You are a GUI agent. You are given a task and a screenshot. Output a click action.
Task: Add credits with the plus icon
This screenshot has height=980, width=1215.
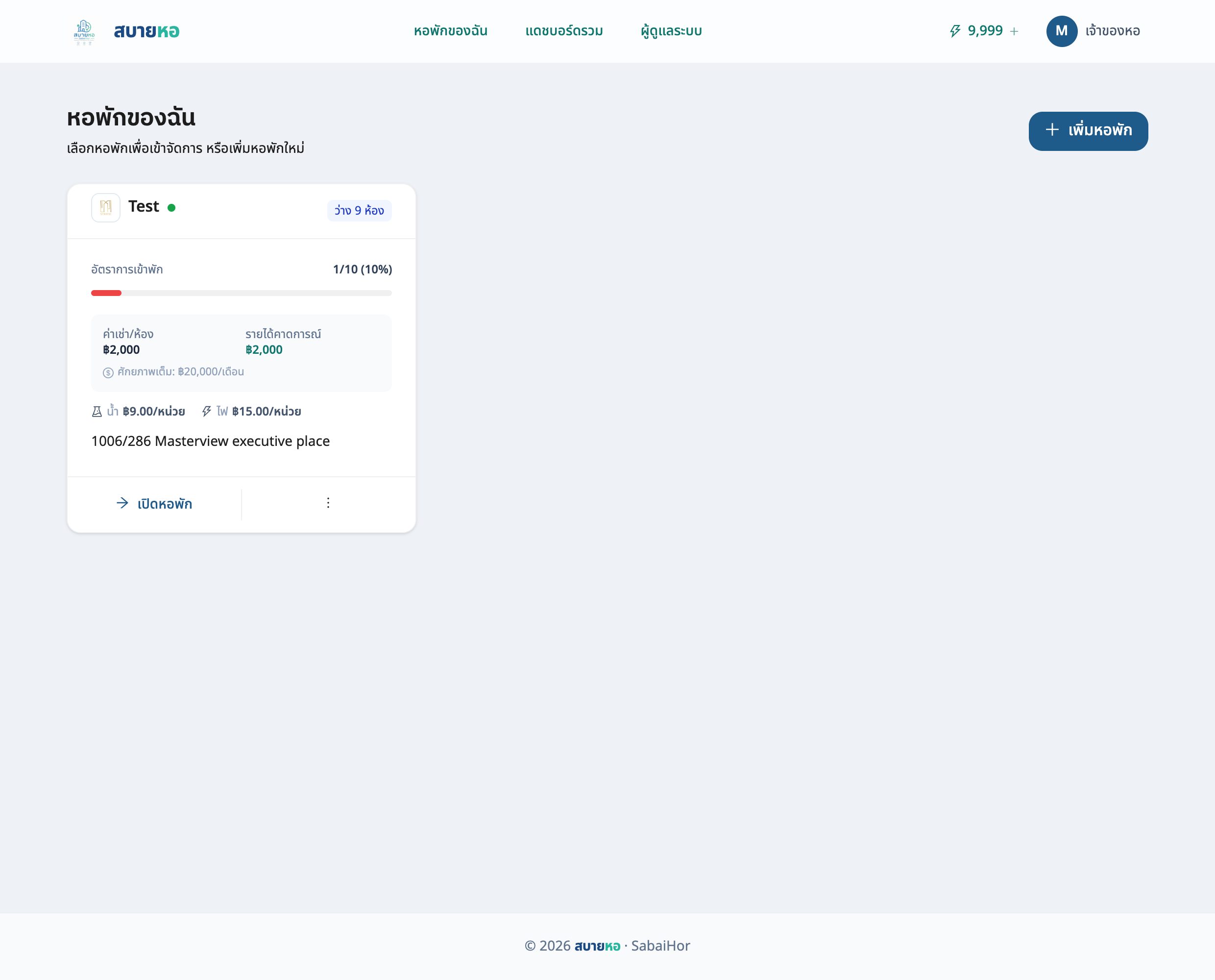click(1014, 32)
